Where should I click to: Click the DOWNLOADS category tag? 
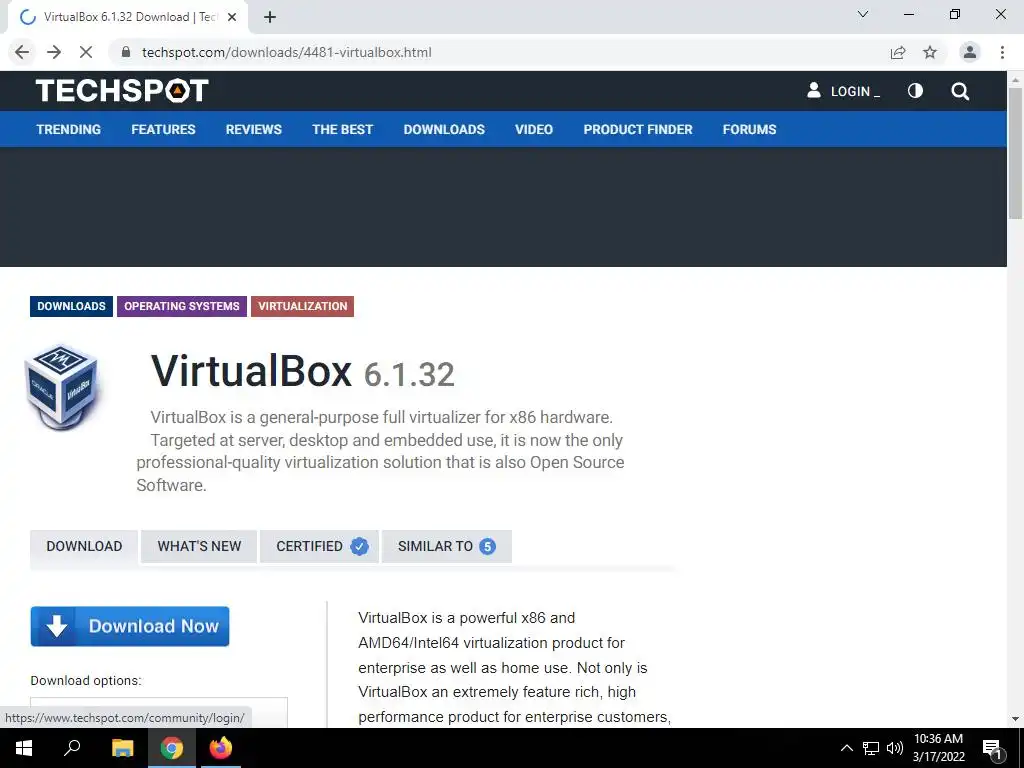tap(71, 306)
